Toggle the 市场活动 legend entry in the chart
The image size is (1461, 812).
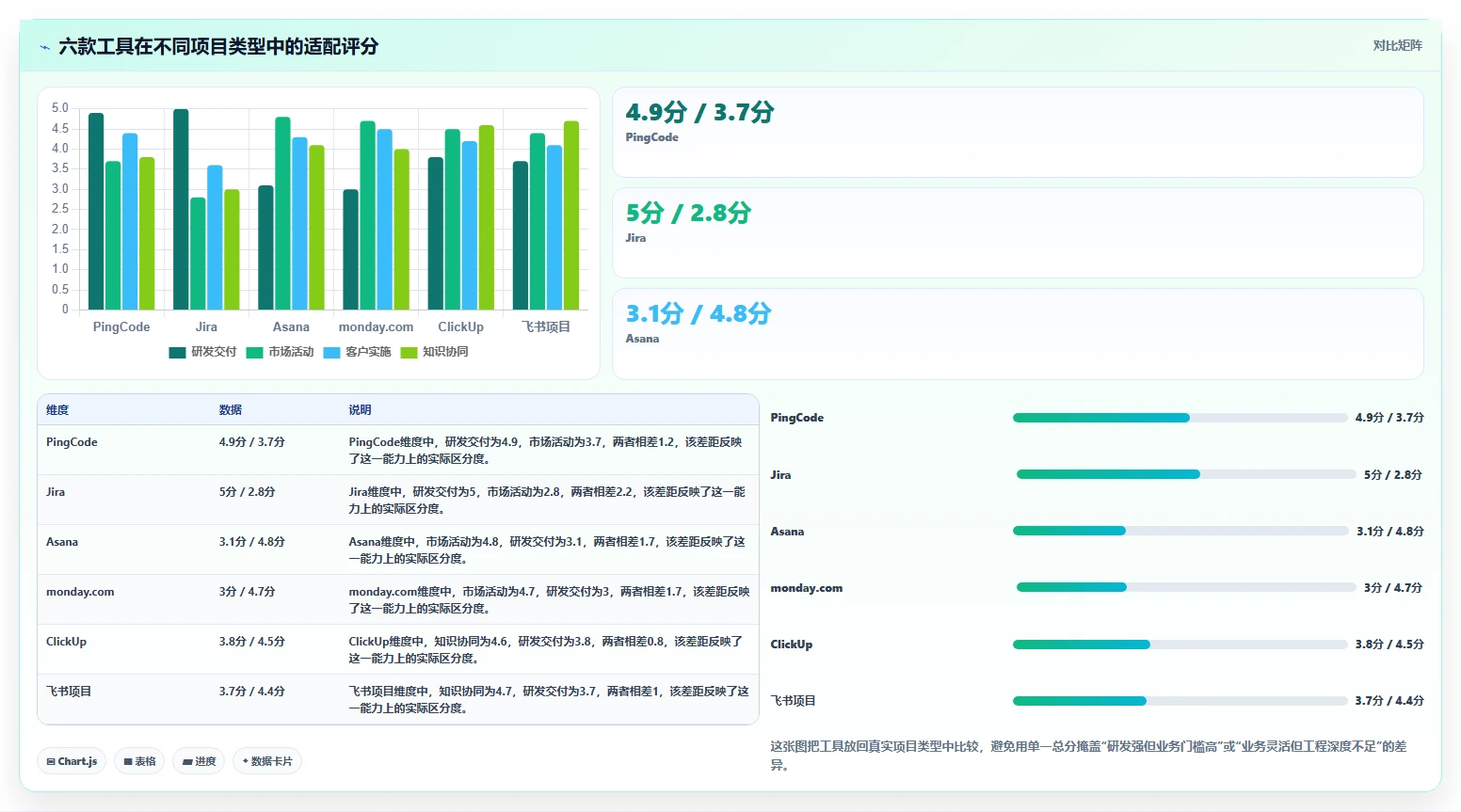[280, 352]
